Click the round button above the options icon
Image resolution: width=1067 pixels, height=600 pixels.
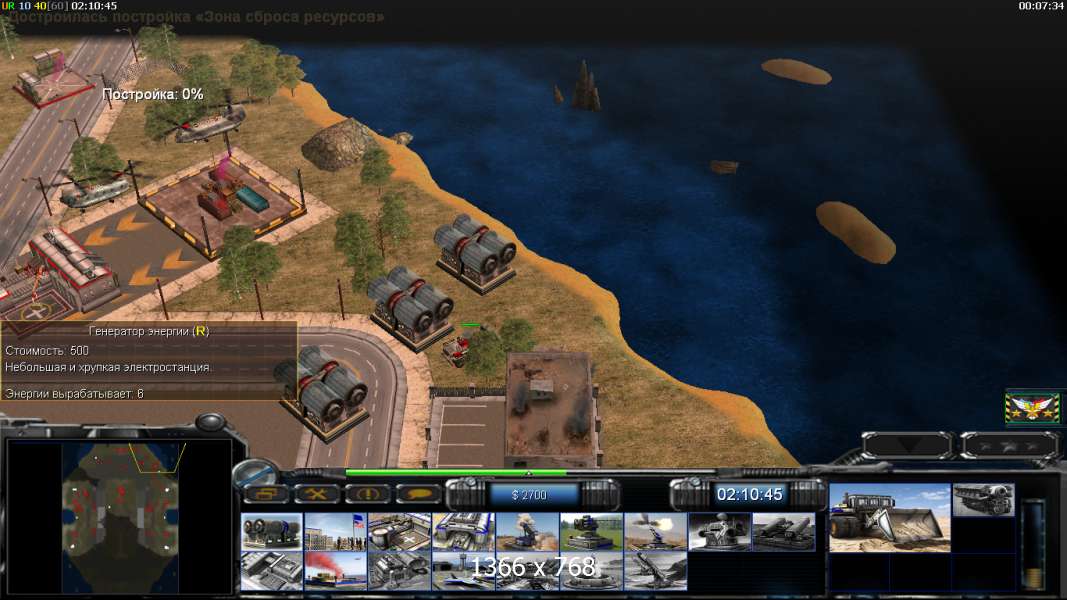pos(256,471)
